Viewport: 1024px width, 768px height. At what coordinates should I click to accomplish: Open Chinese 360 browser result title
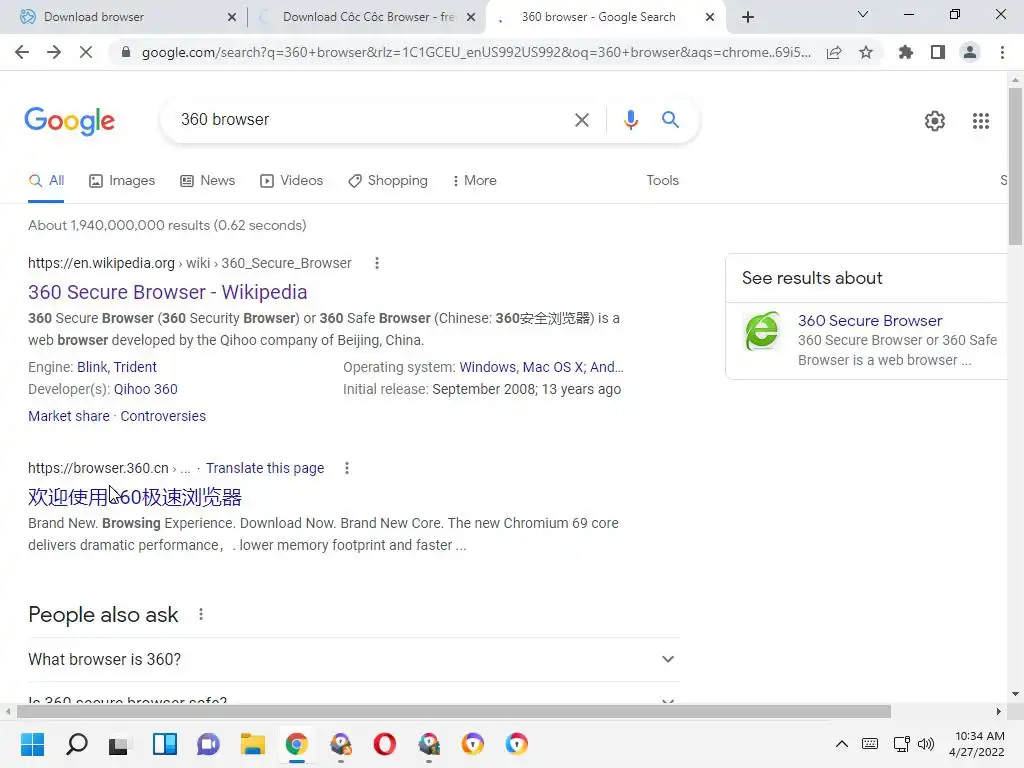(135, 497)
